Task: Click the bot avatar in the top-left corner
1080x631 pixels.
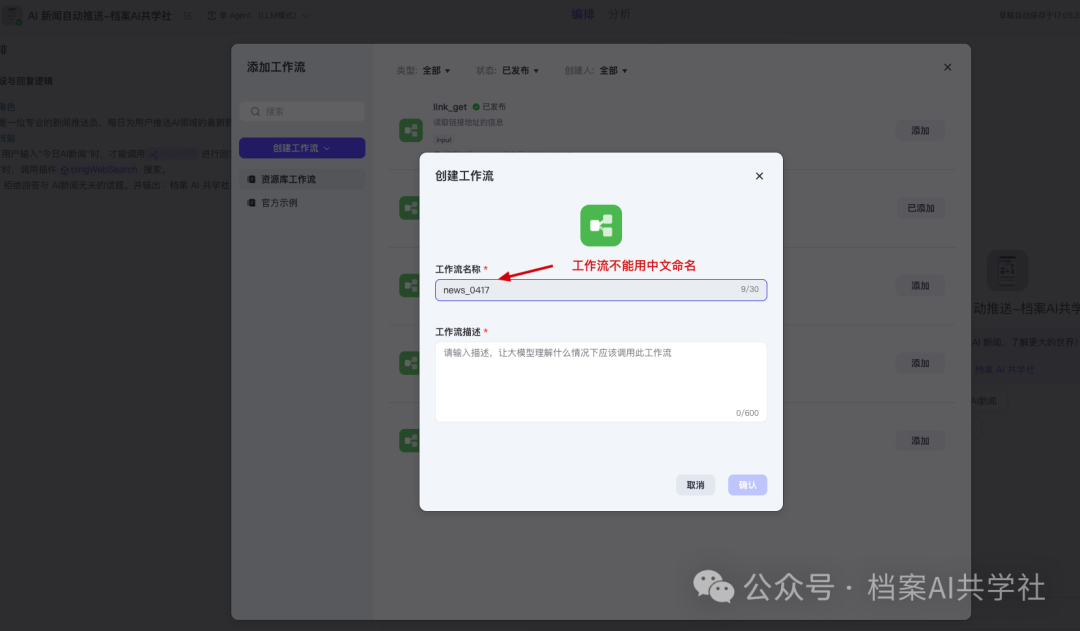Action: [12, 15]
